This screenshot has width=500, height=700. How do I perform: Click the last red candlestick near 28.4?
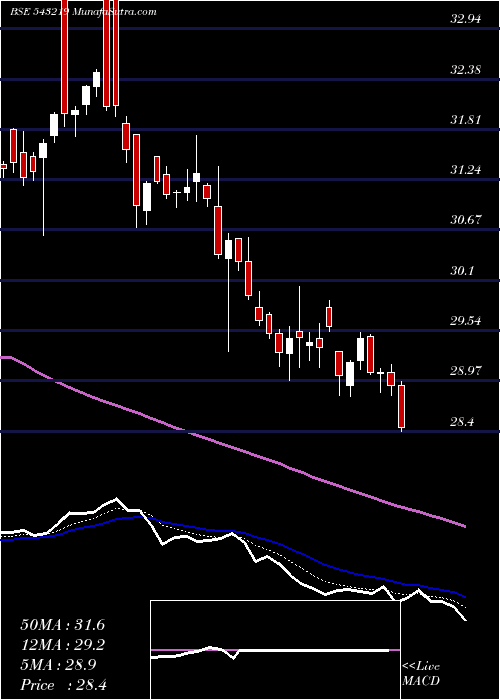[401, 406]
